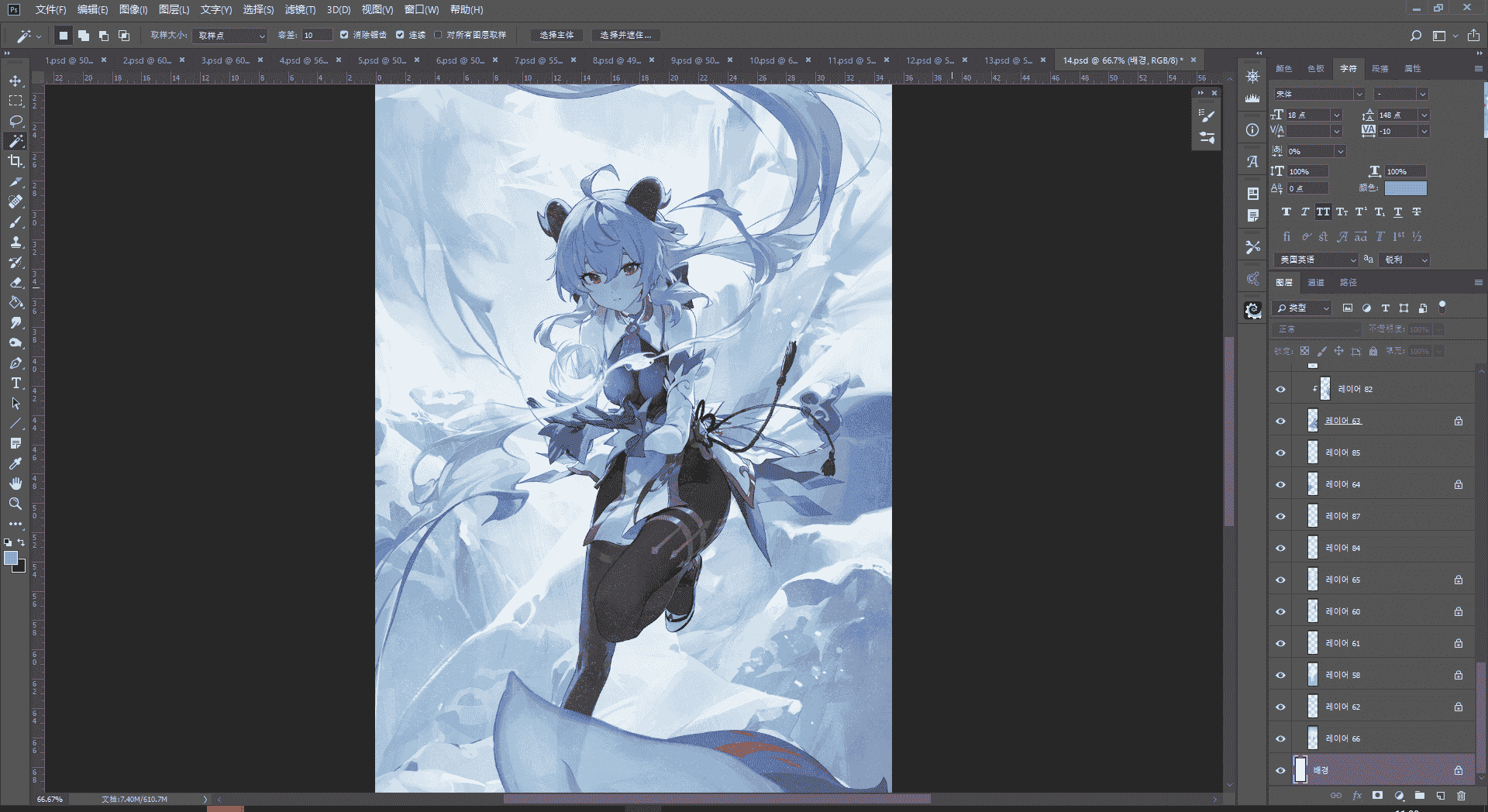
Task: Toggle the anti-alias checkbox
Action: [344, 35]
